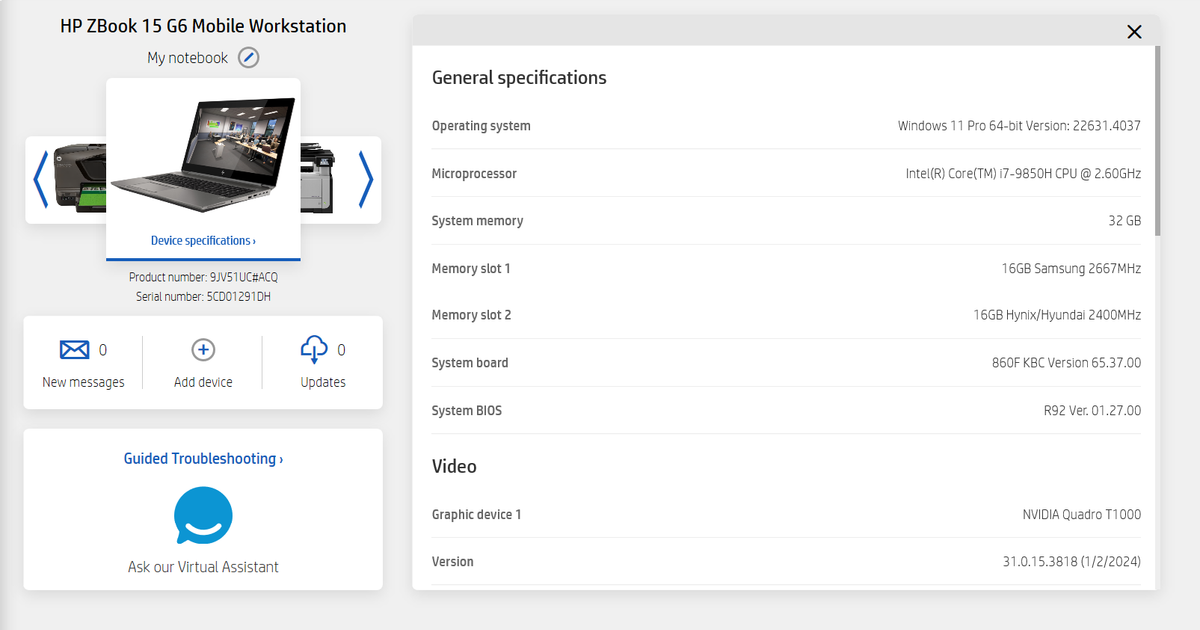Click the Ask our Virtual Assistant text
Image resolution: width=1200 pixels, height=630 pixels.
pyautogui.click(x=203, y=567)
